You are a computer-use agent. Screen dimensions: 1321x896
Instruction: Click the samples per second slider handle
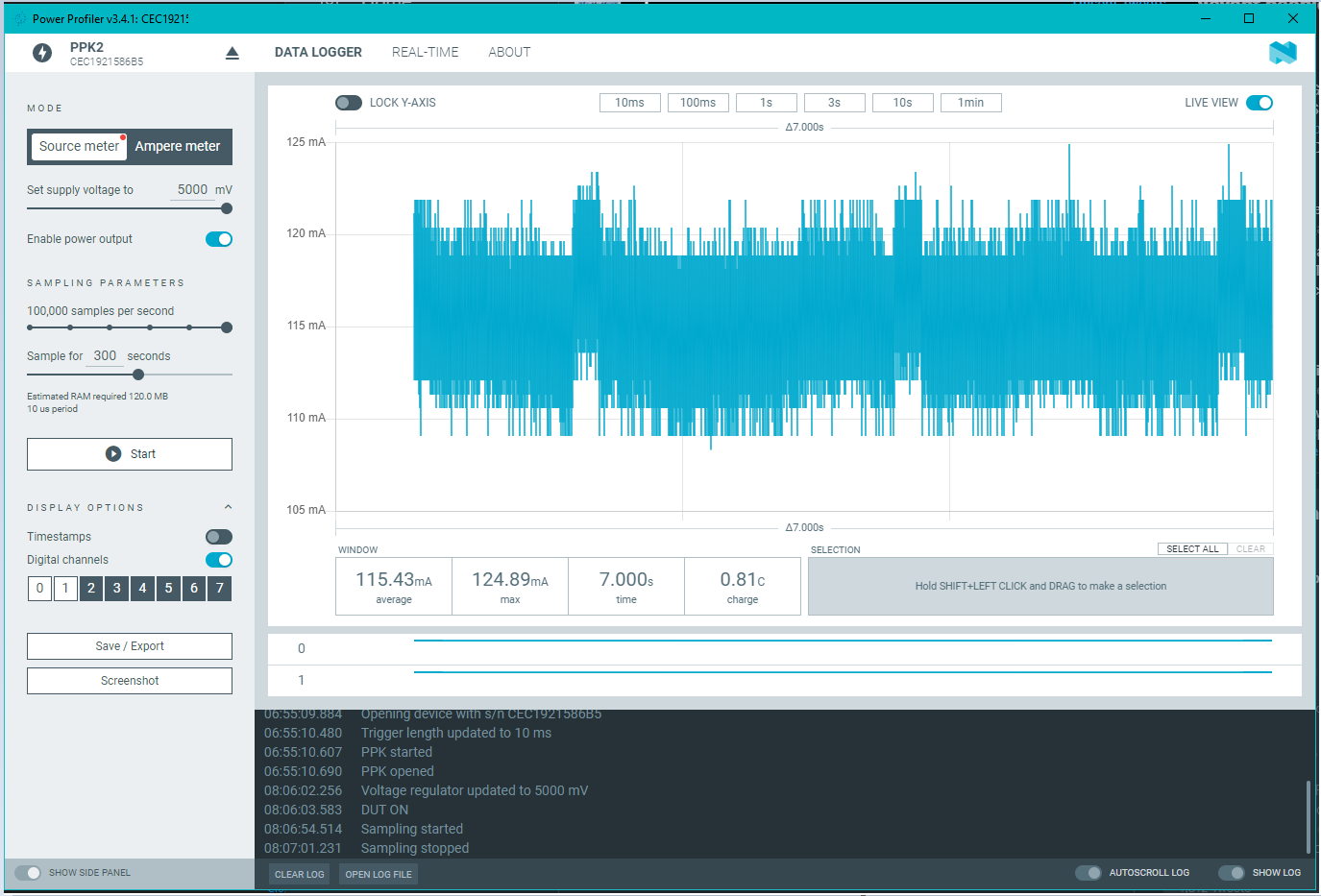[227, 327]
